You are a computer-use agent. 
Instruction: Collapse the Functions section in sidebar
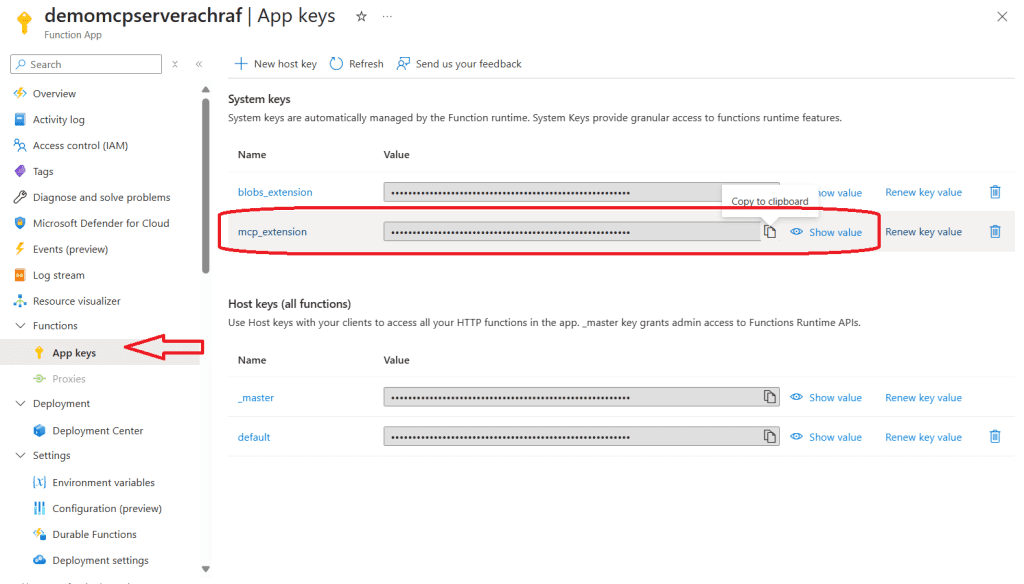tap(20, 326)
